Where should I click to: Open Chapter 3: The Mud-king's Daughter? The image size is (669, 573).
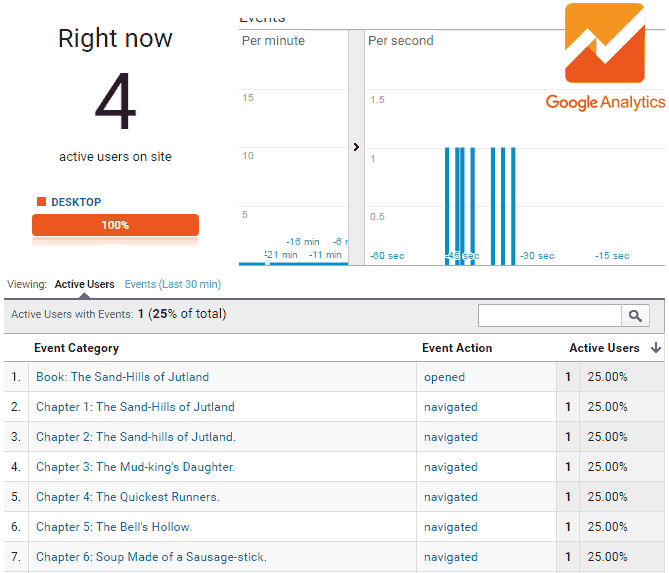pyautogui.click(x=135, y=467)
